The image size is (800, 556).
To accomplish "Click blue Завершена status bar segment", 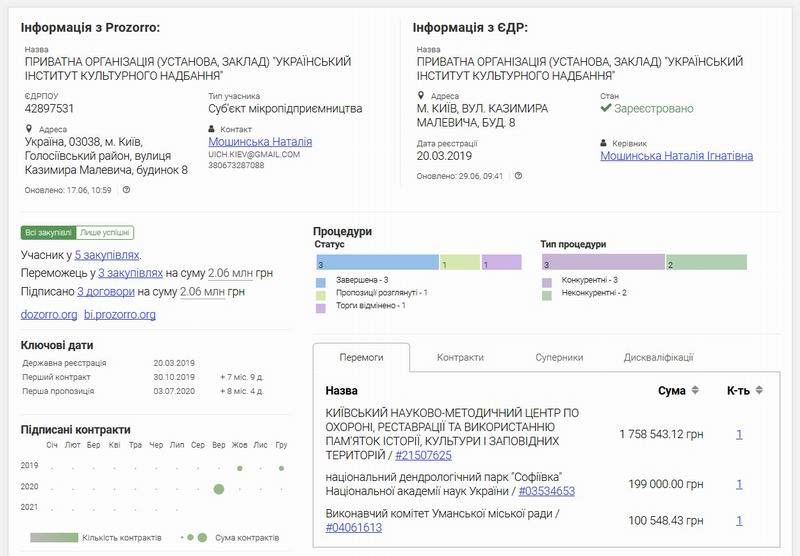I will click(378, 262).
